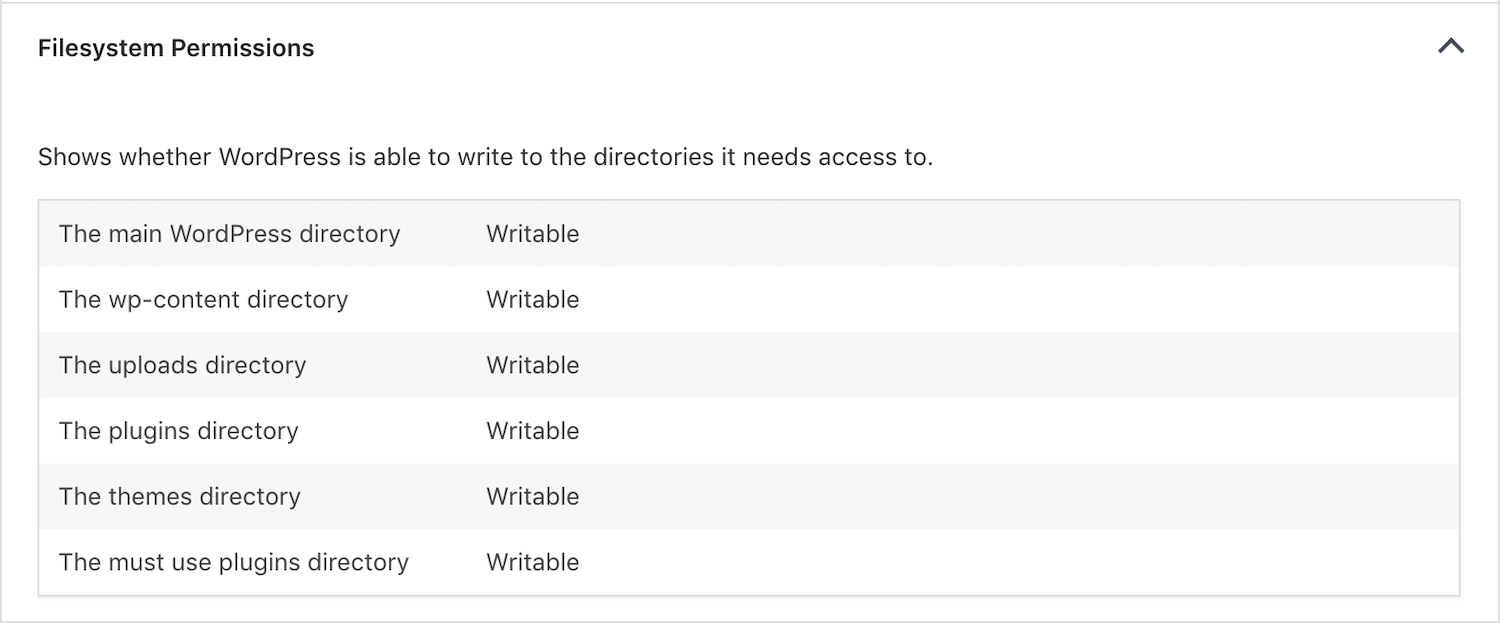Click Writable next to wp-content directory
1500x623 pixels.
click(x=532, y=299)
